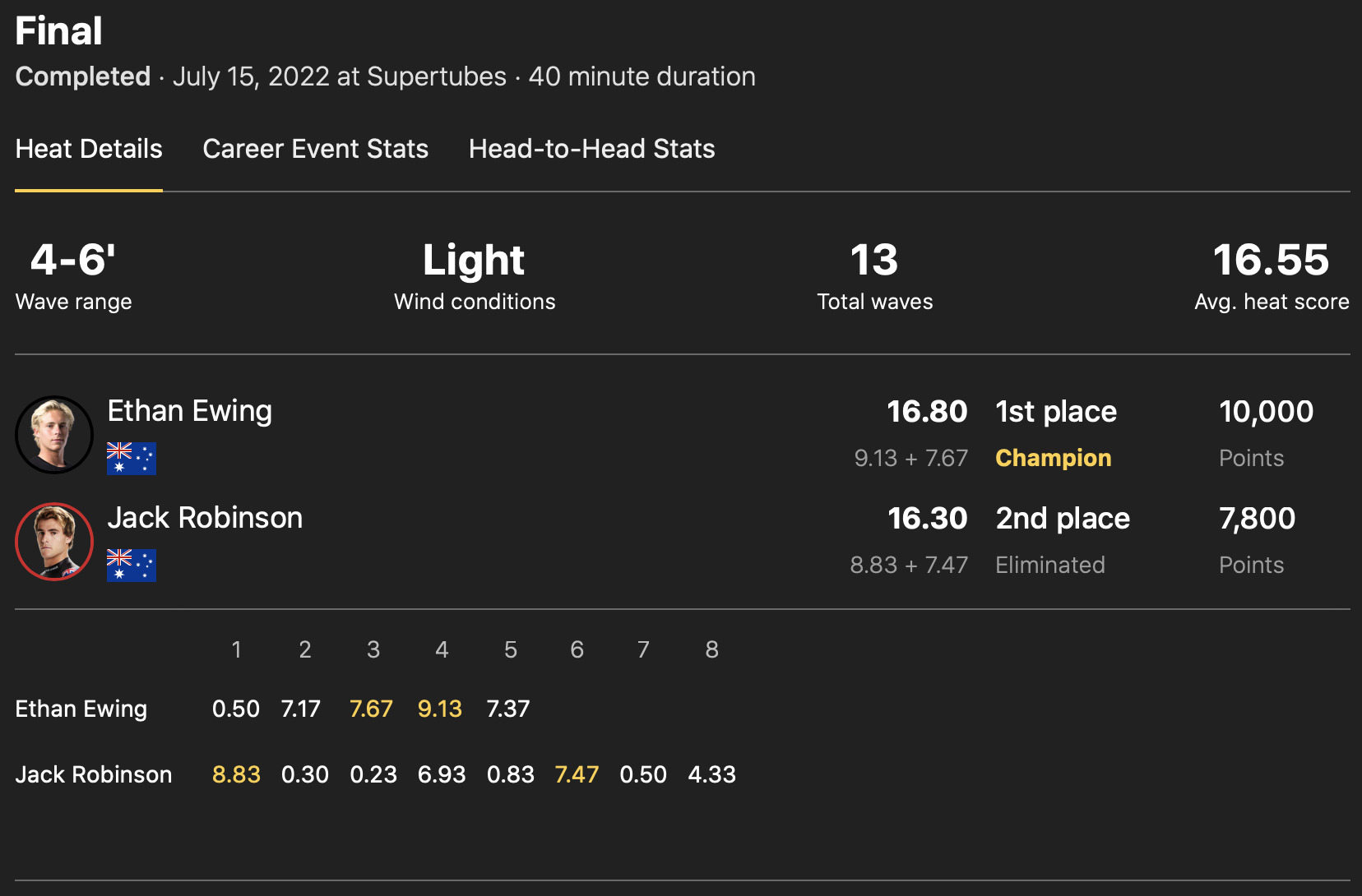Click Jack Robinson's 16.30 heat total
The width and height of the screenshot is (1362, 896).
[x=927, y=518]
